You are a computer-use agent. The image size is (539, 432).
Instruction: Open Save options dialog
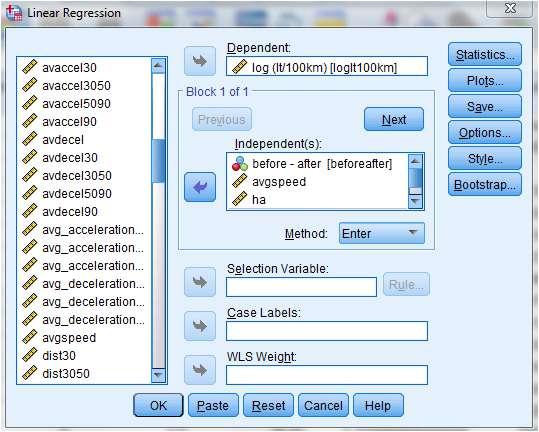pyautogui.click(x=485, y=107)
